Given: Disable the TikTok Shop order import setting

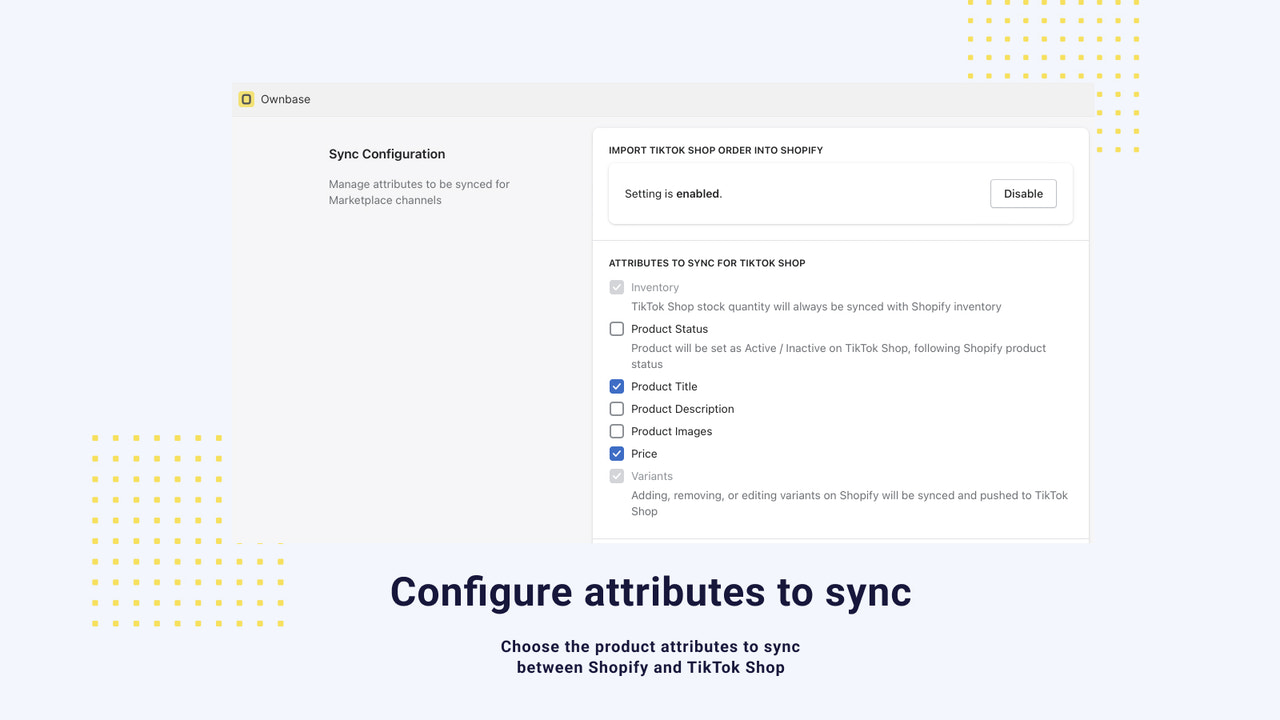Looking at the screenshot, I should click(1023, 193).
